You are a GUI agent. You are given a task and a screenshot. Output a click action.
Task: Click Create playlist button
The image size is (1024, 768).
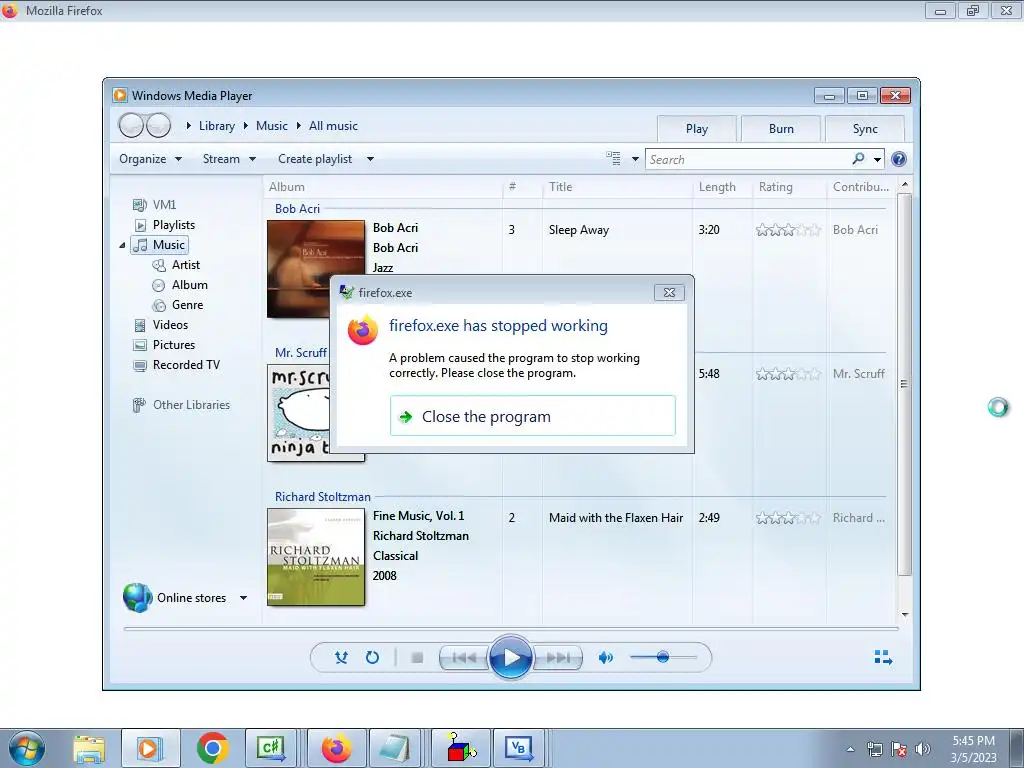tap(315, 159)
